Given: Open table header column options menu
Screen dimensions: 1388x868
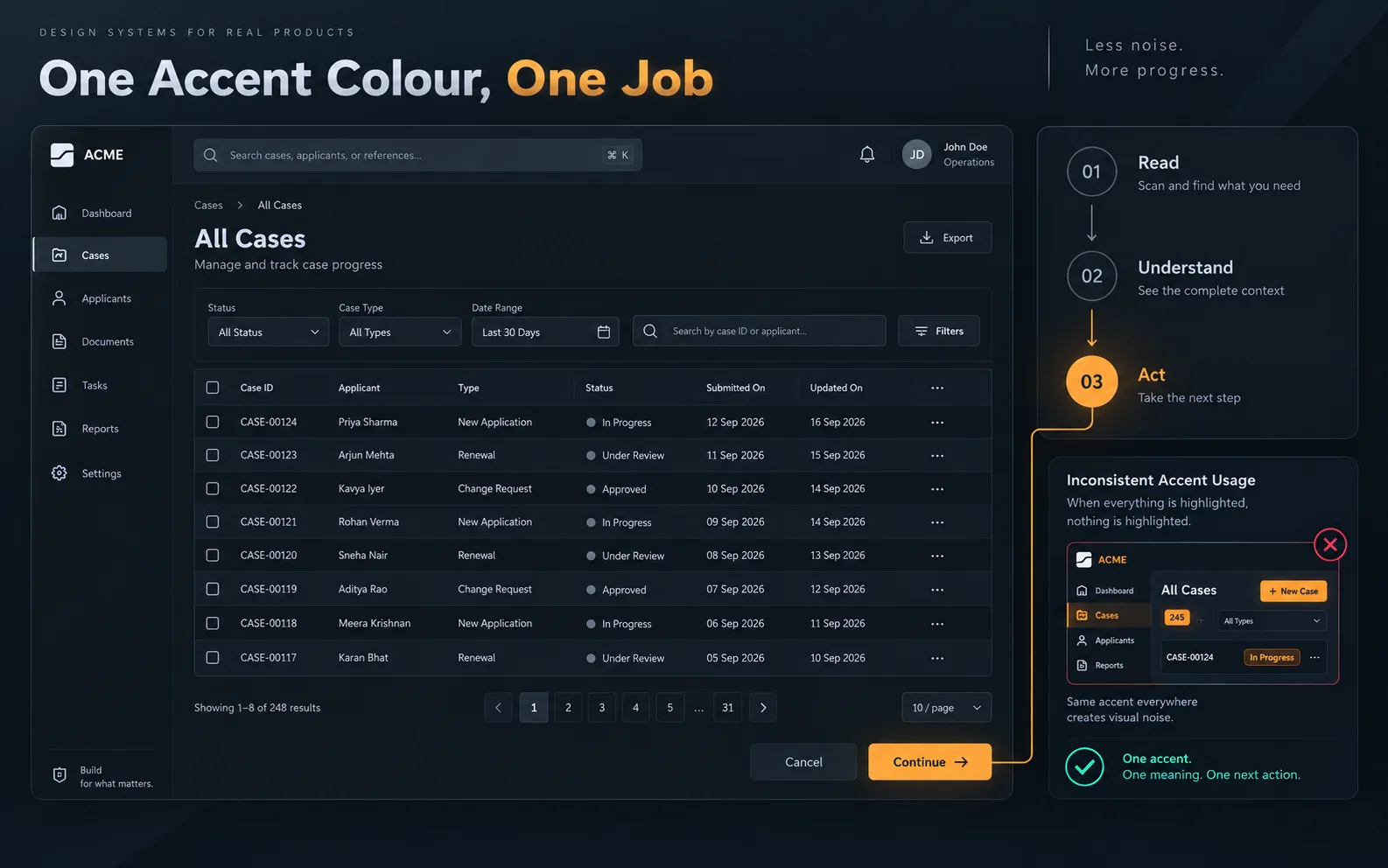Looking at the screenshot, I should pos(937,388).
